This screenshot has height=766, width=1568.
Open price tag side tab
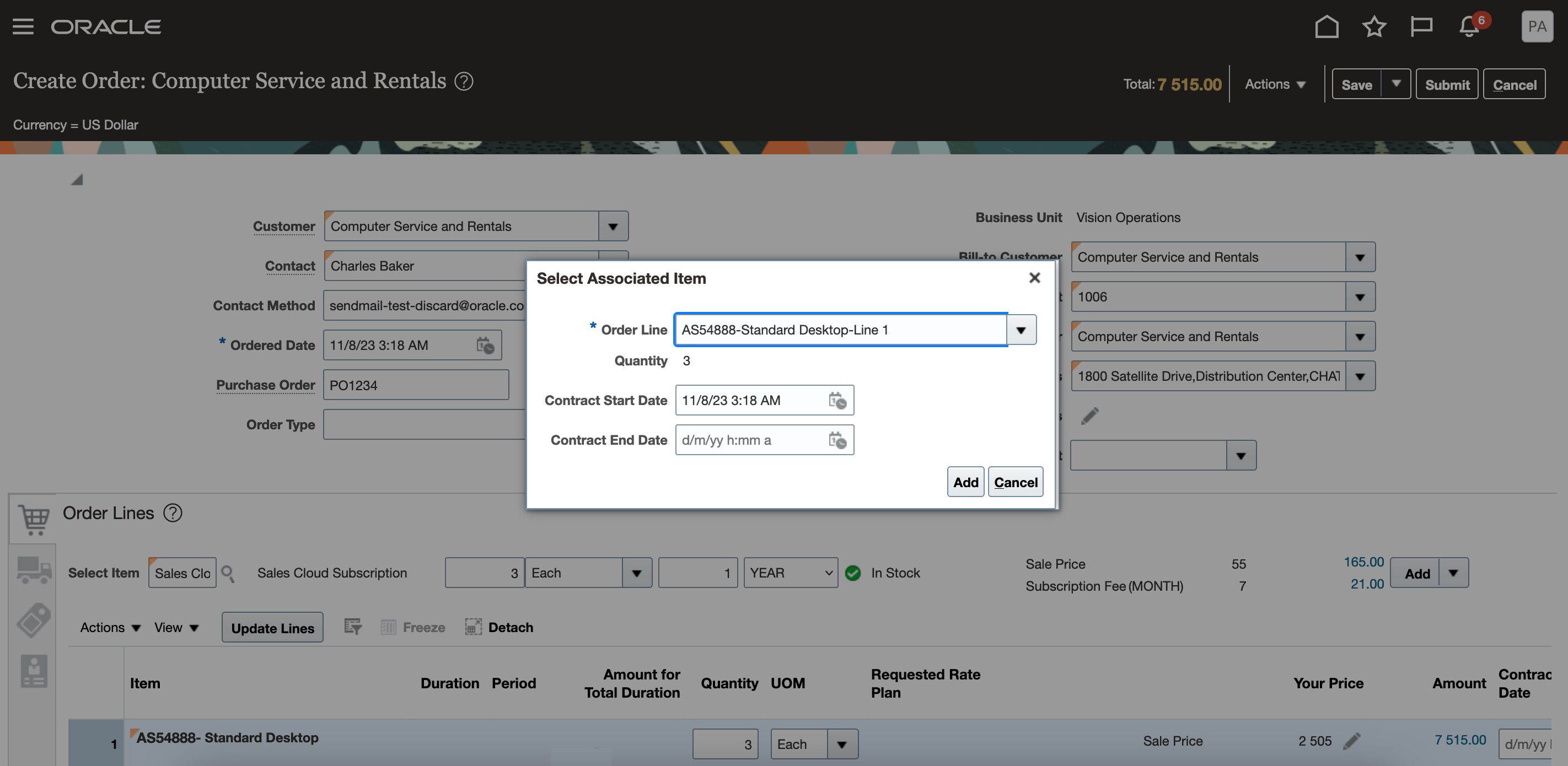click(34, 620)
